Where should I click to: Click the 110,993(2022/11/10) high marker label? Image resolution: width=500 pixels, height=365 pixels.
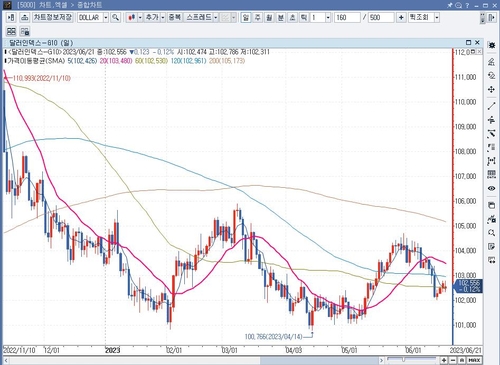(x=42, y=78)
